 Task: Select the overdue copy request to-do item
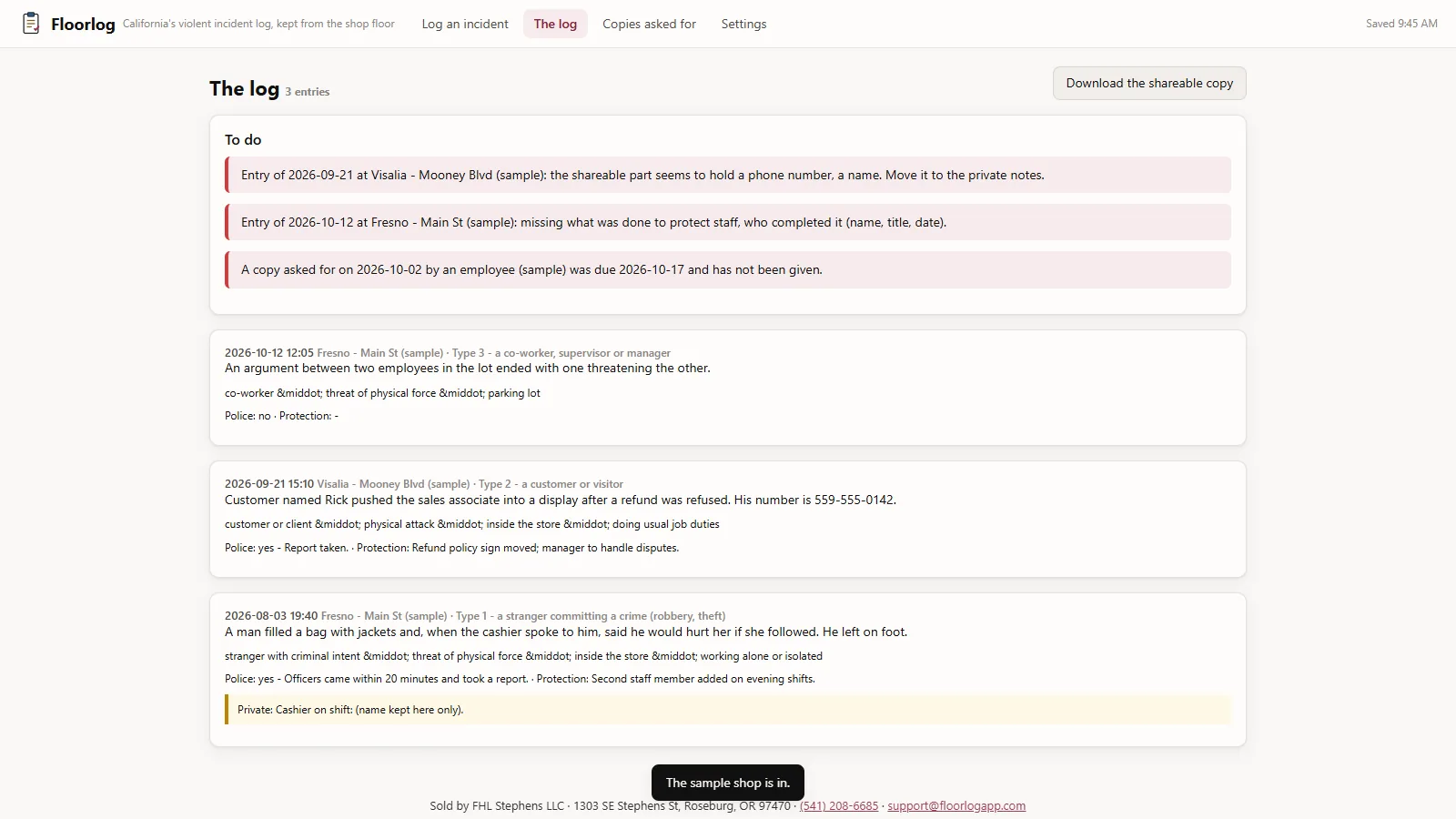(x=728, y=269)
